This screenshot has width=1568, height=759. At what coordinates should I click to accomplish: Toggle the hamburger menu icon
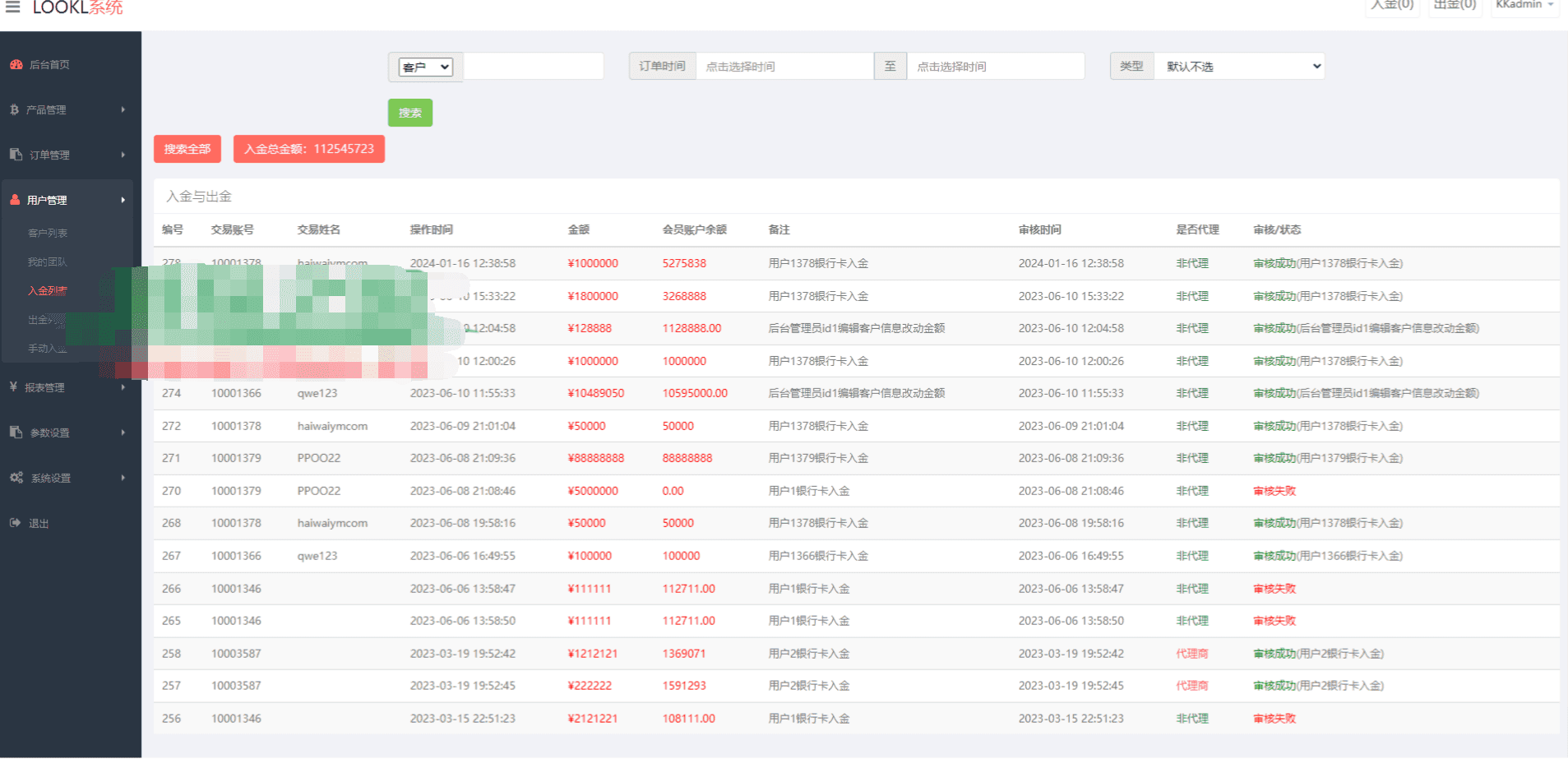pos(12,7)
